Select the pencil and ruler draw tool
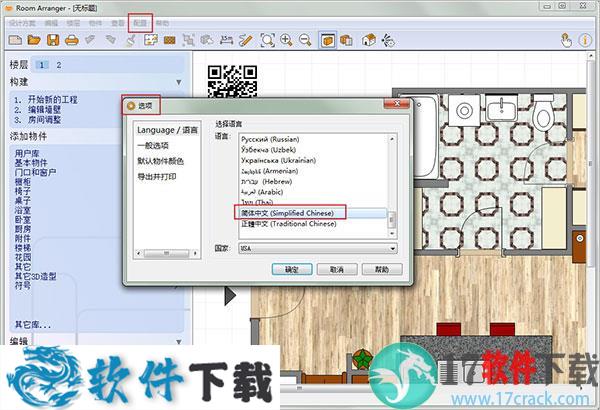The height and width of the screenshot is (410, 600). 246,40
